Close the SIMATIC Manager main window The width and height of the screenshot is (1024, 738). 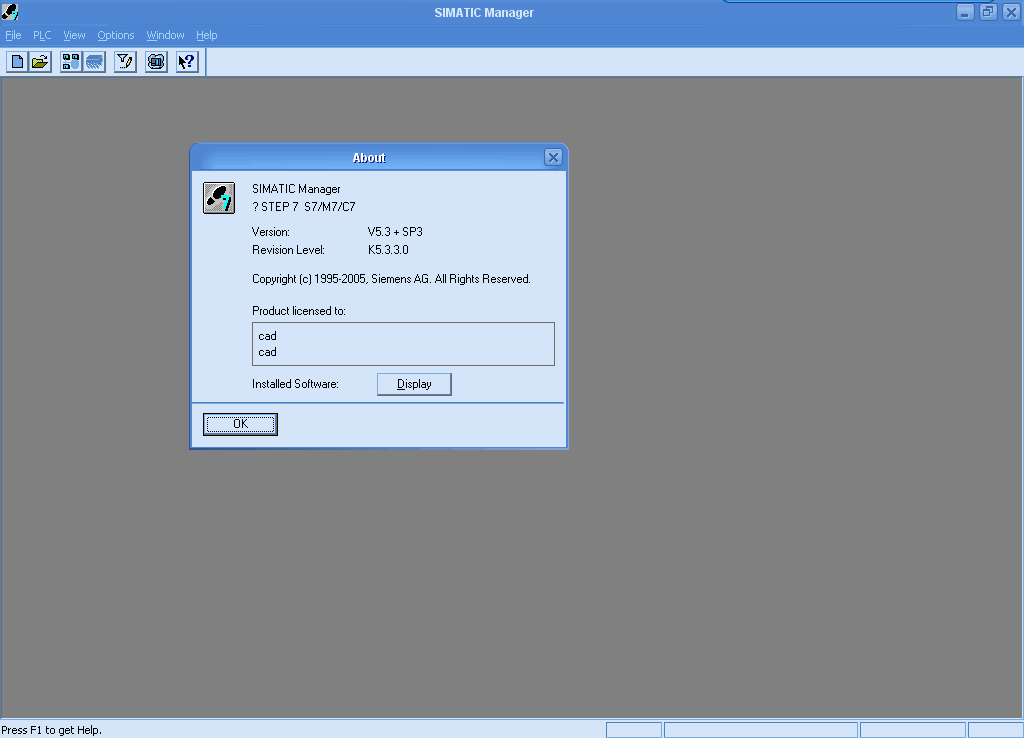pyautogui.click(x=1011, y=12)
